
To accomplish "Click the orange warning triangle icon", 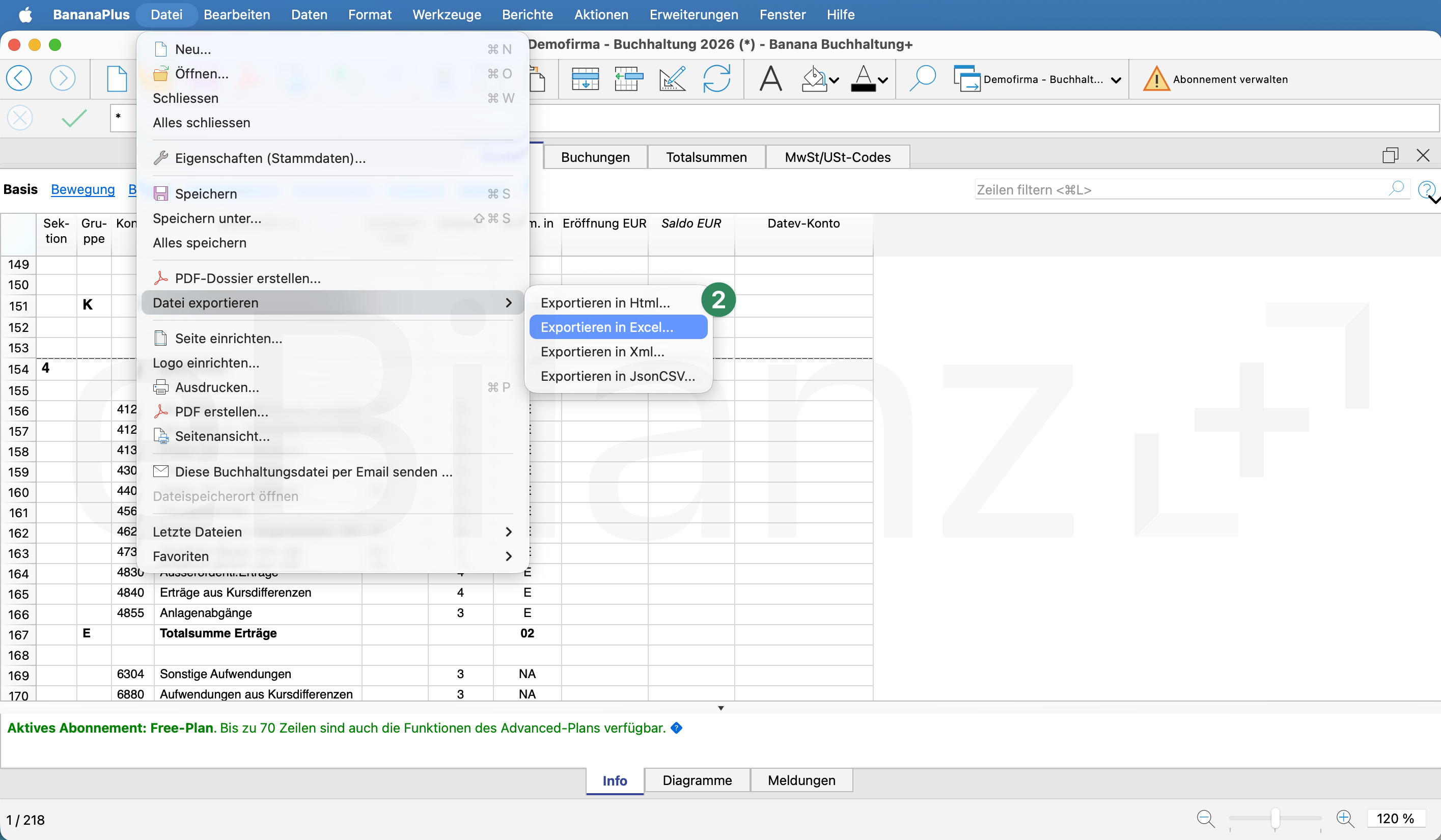I will click(x=1156, y=79).
